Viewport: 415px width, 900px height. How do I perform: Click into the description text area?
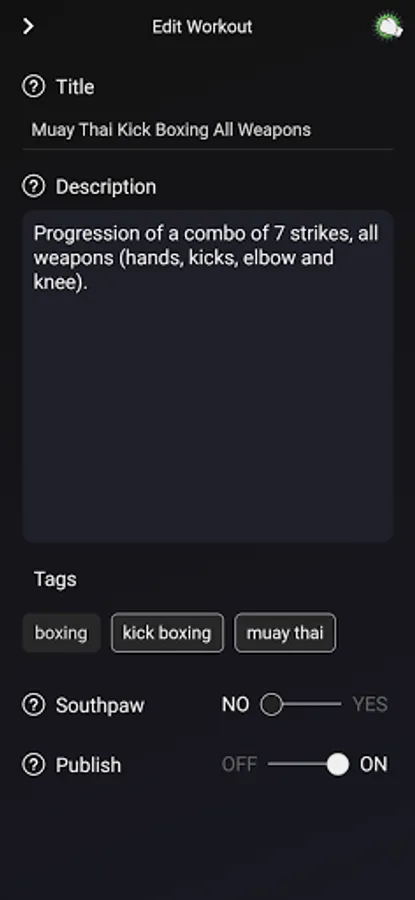(x=208, y=376)
